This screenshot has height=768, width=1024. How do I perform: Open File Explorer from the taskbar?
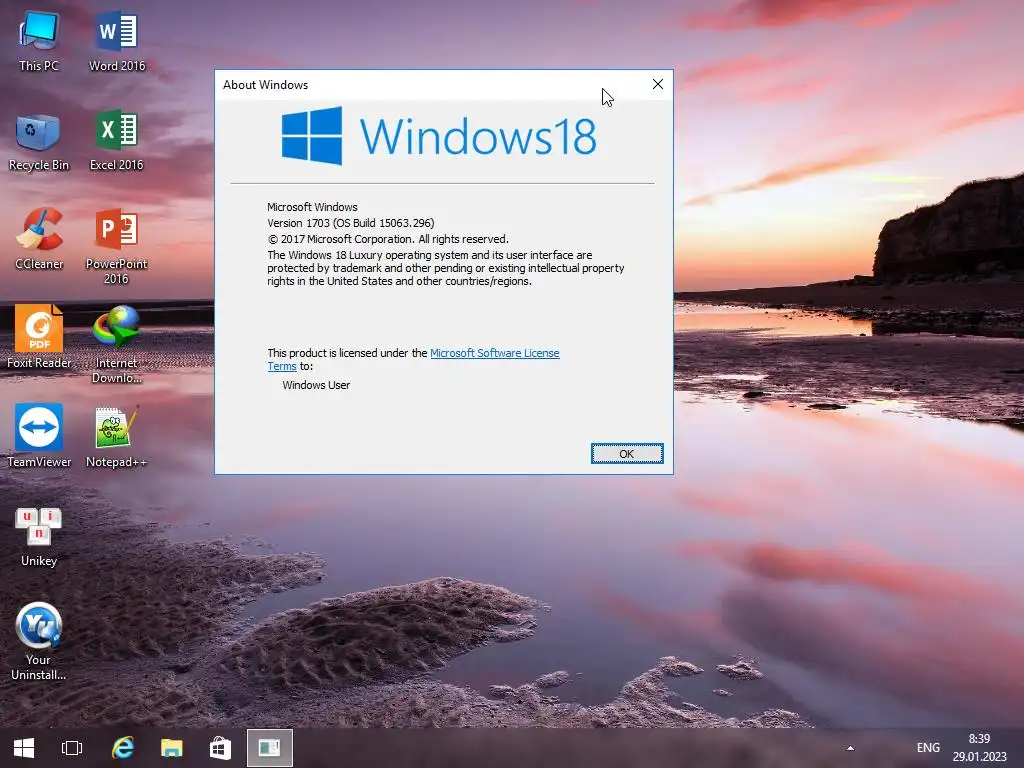[x=172, y=748]
